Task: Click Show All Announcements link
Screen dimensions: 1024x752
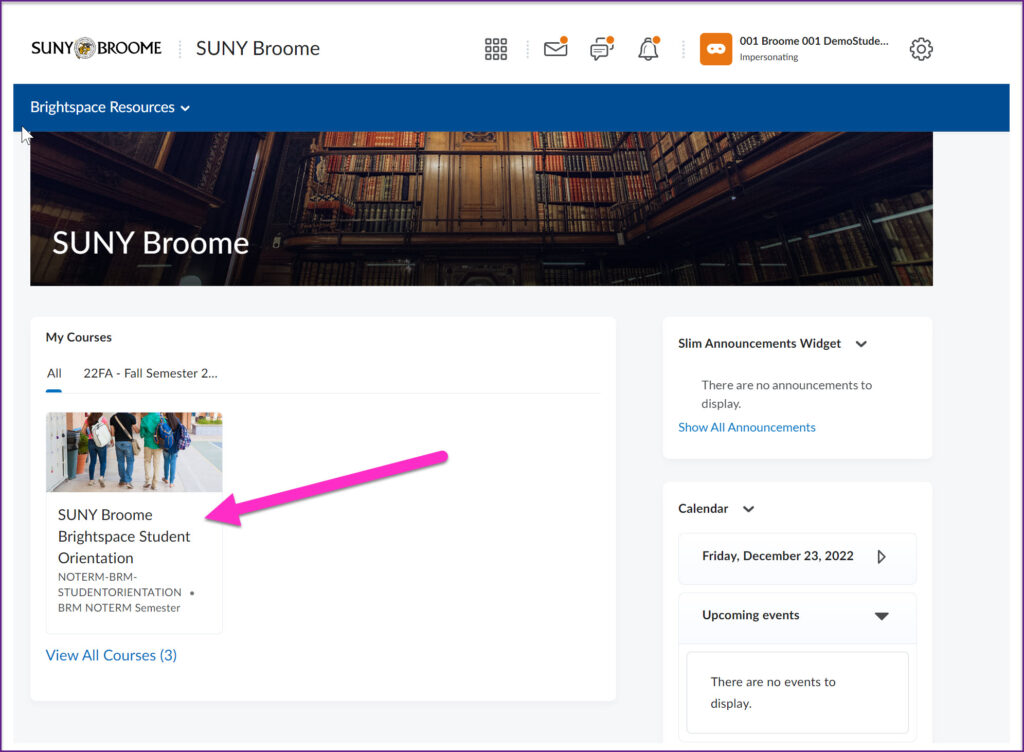Action: (746, 428)
